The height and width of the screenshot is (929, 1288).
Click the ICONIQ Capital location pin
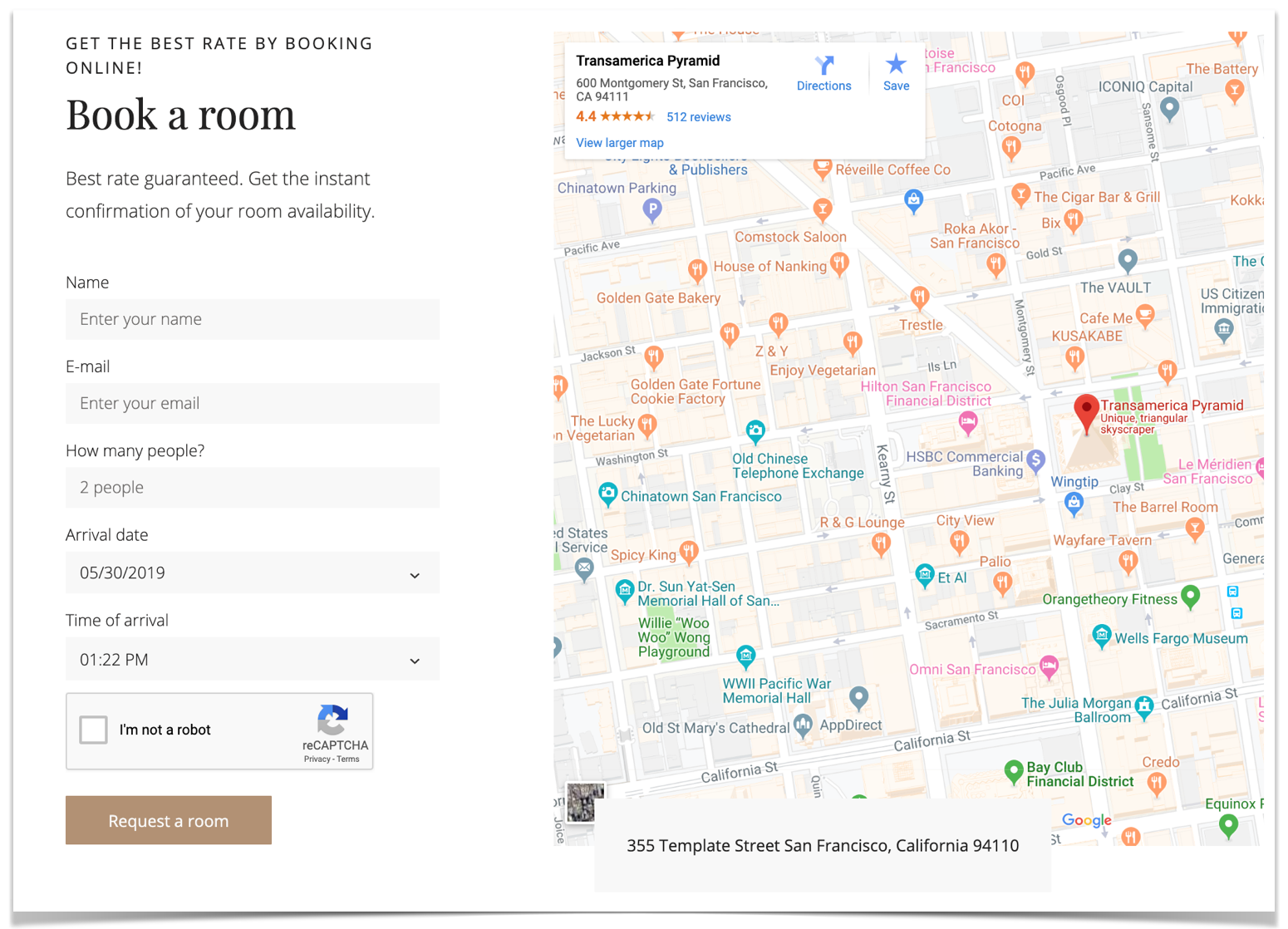[x=1169, y=108]
